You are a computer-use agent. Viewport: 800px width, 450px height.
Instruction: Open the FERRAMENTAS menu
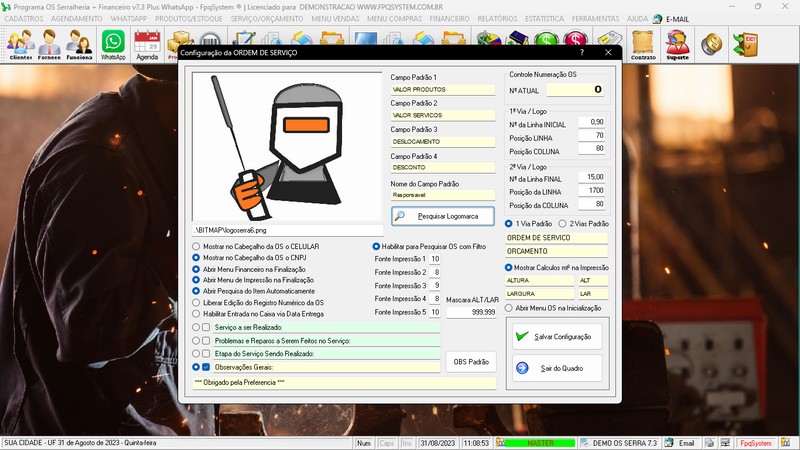[x=595, y=19]
